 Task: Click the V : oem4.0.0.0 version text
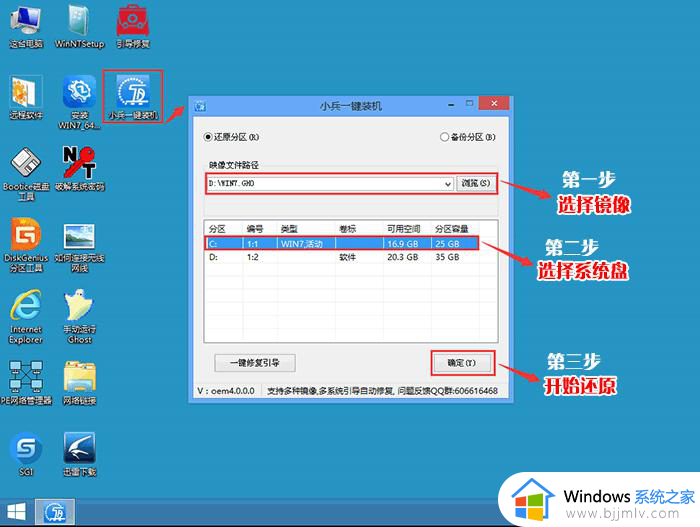point(226,391)
